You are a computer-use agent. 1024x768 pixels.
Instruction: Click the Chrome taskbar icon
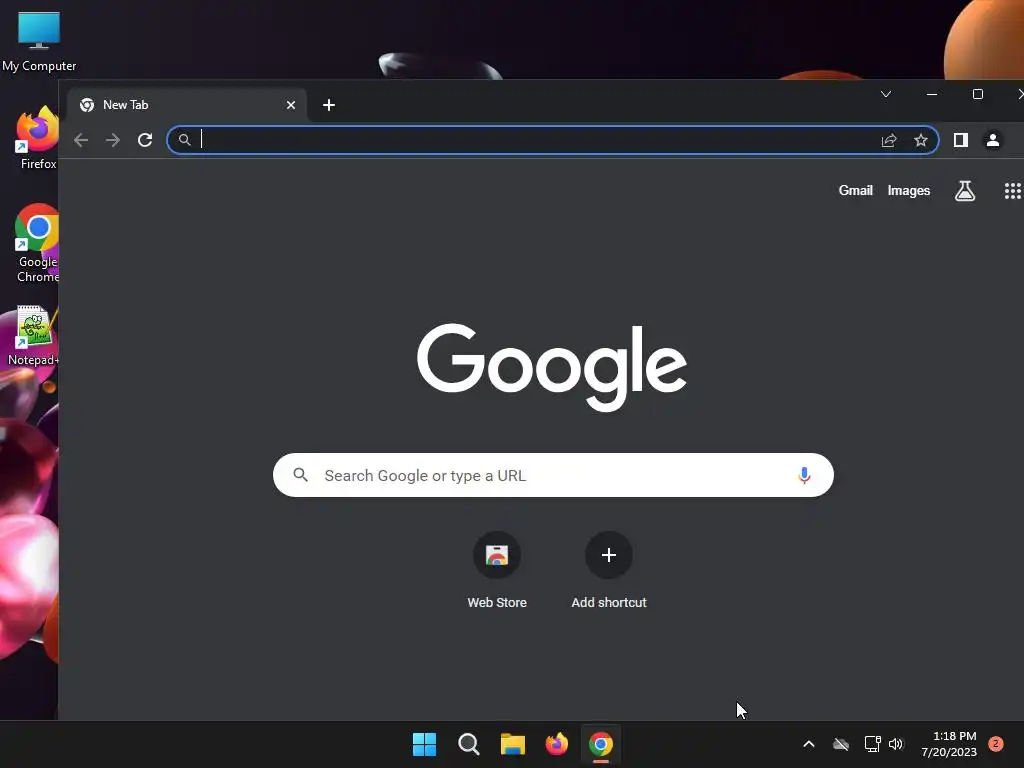601,744
